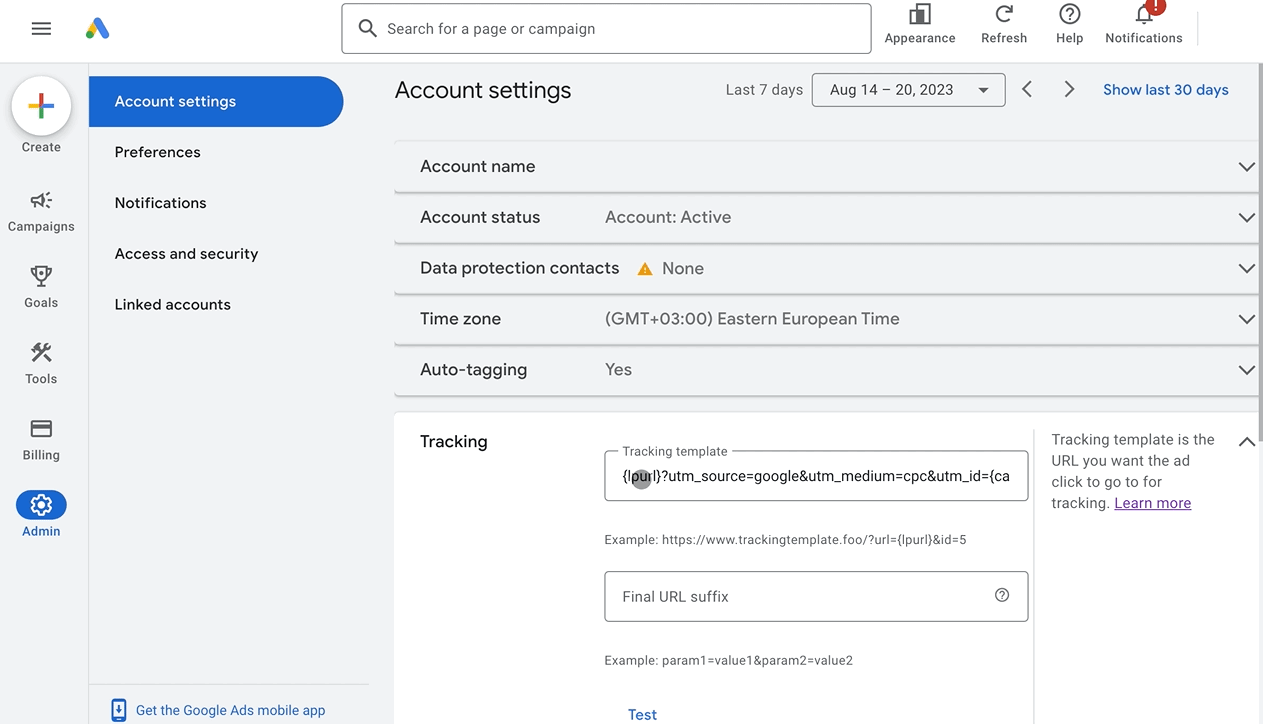Expand the Time zone section
The height and width of the screenshot is (724, 1263).
pos(1246,319)
